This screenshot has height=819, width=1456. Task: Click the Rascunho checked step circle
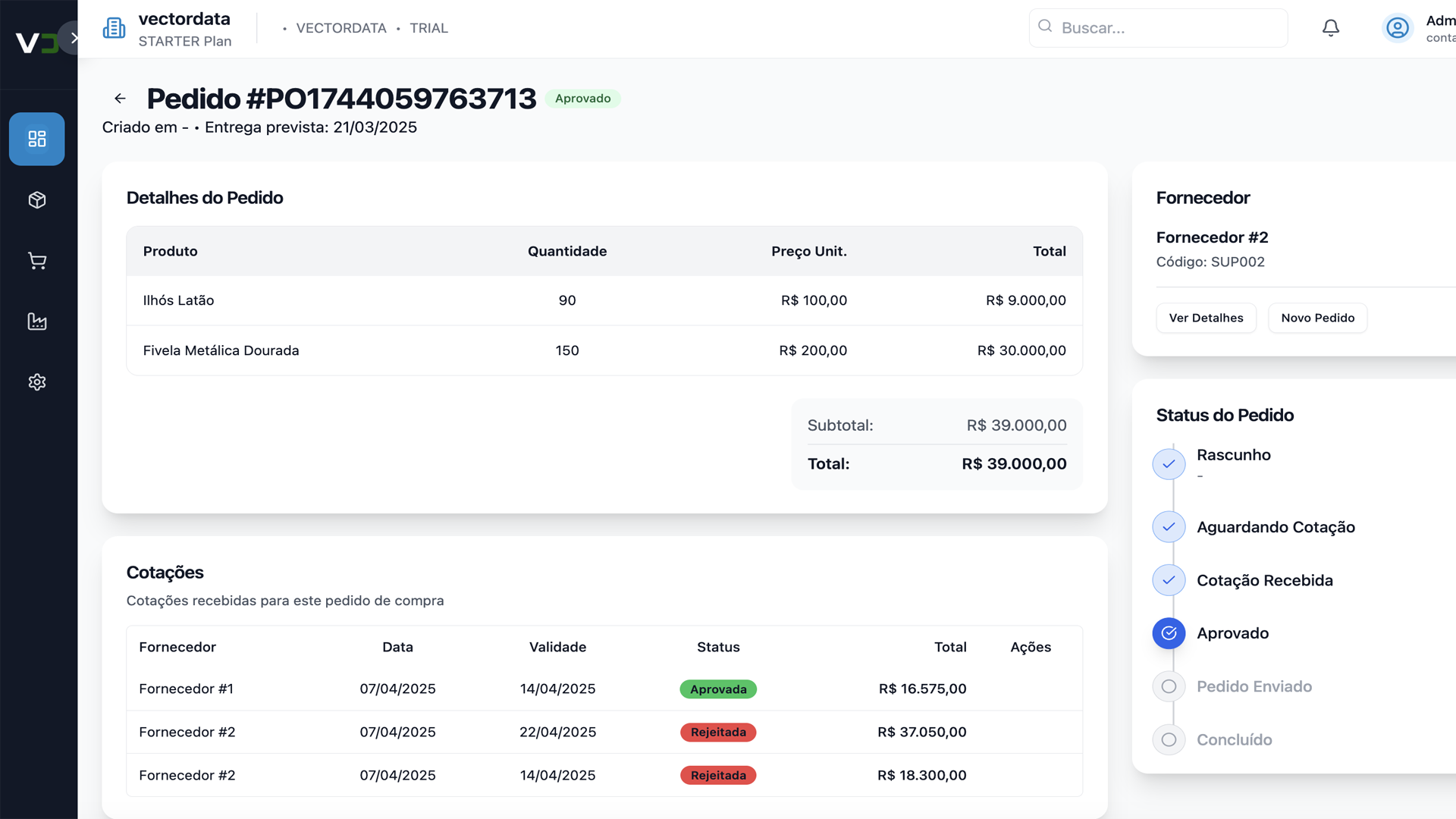pyautogui.click(x=1169, y=463)
